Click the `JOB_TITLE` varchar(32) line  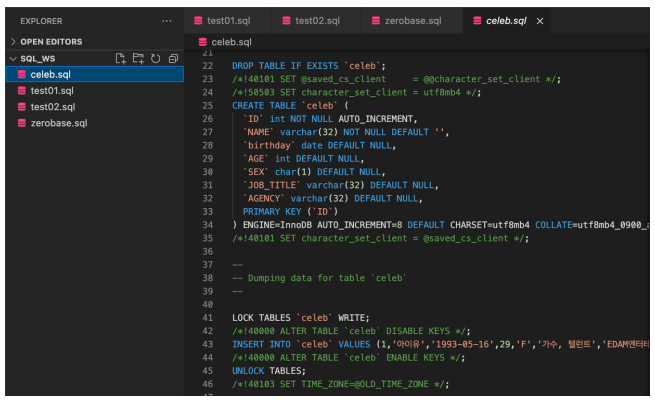point(340,185)
